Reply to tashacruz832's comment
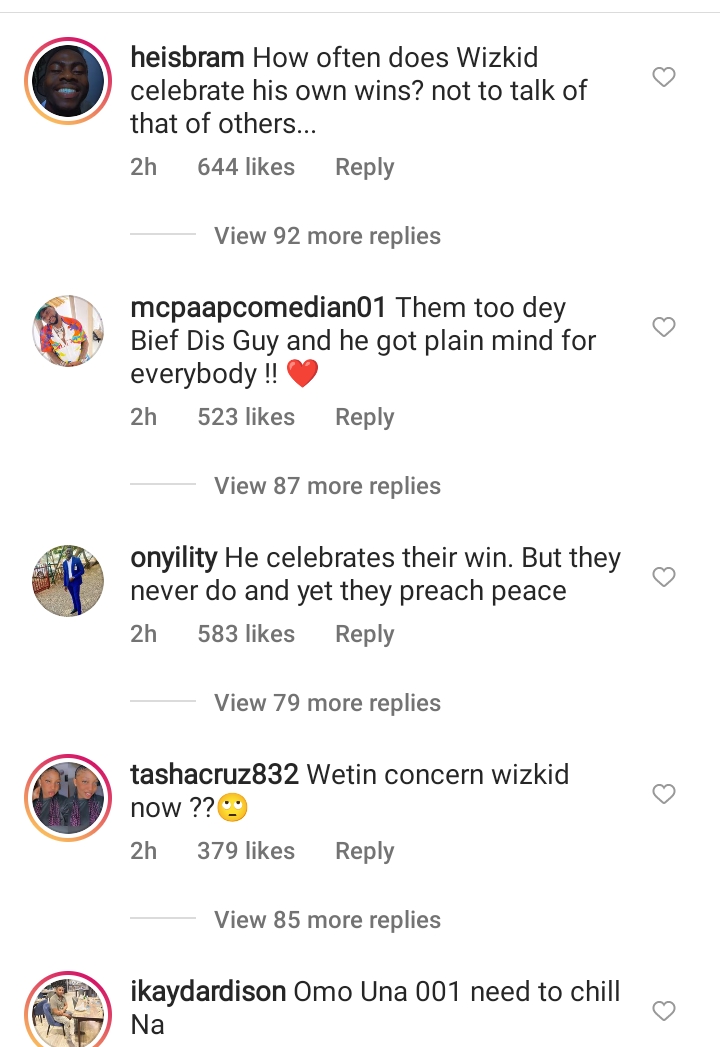 [365, 851]
